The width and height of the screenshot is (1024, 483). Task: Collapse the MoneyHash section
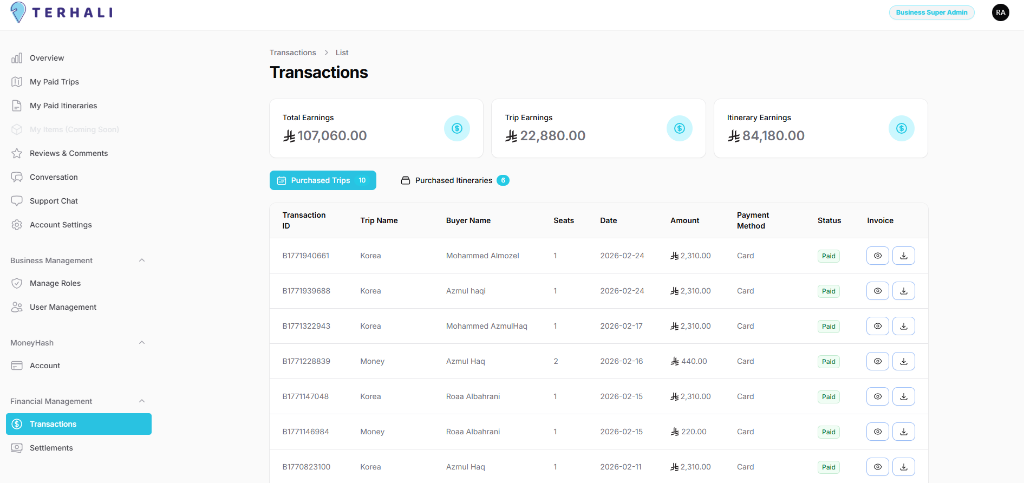click(x=142, y=342)
